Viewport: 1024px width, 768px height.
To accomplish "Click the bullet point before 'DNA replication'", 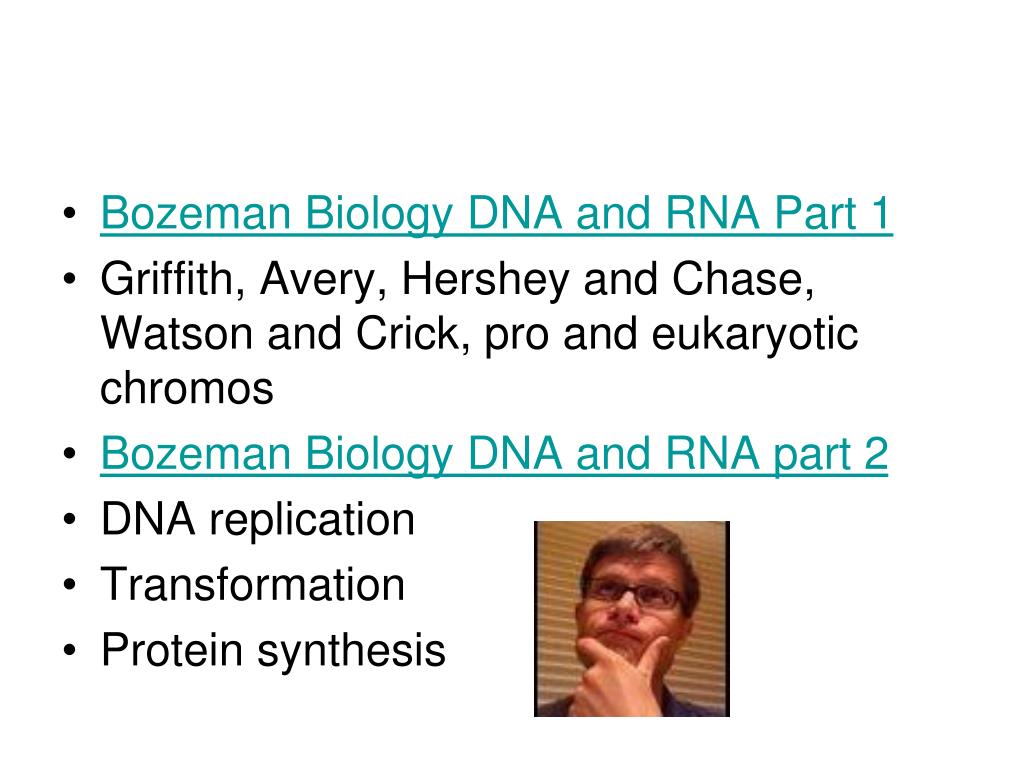I will (70, 520).
